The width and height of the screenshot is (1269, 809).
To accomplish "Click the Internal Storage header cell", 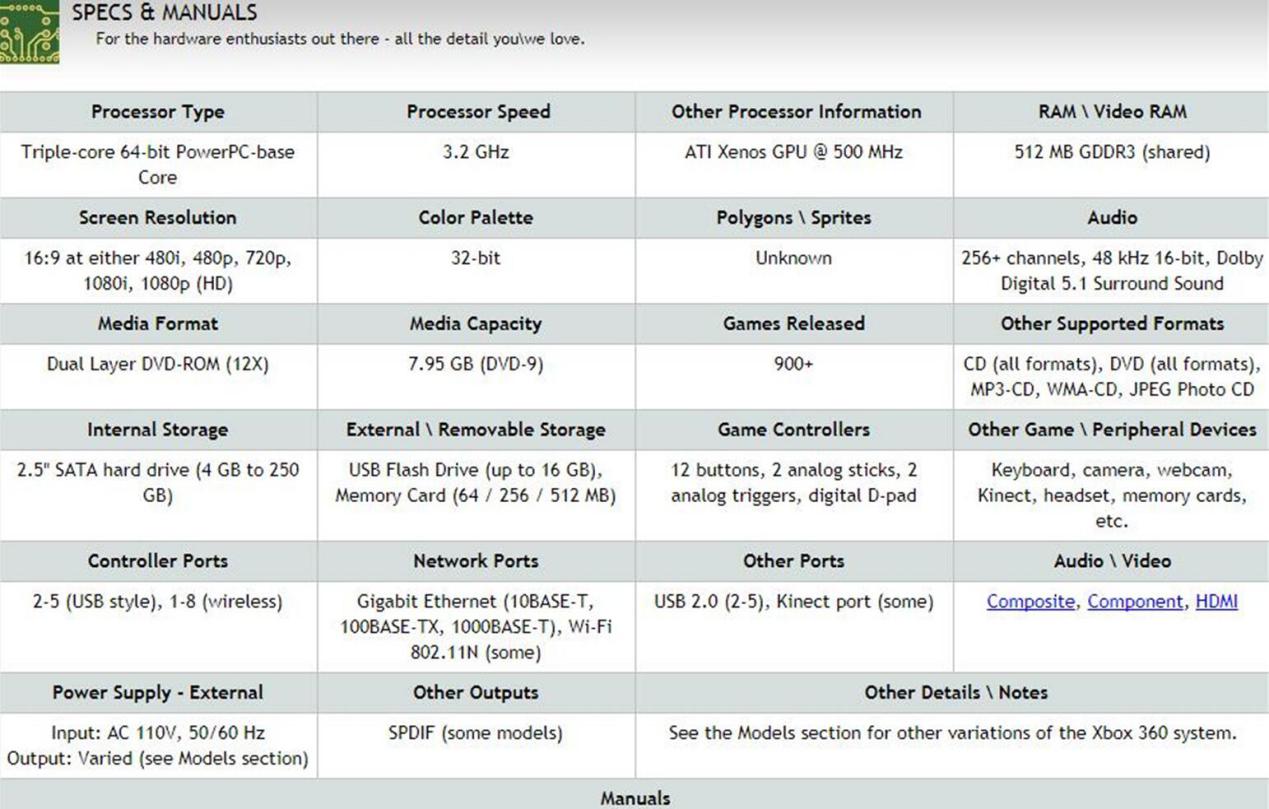I will 158,430.
